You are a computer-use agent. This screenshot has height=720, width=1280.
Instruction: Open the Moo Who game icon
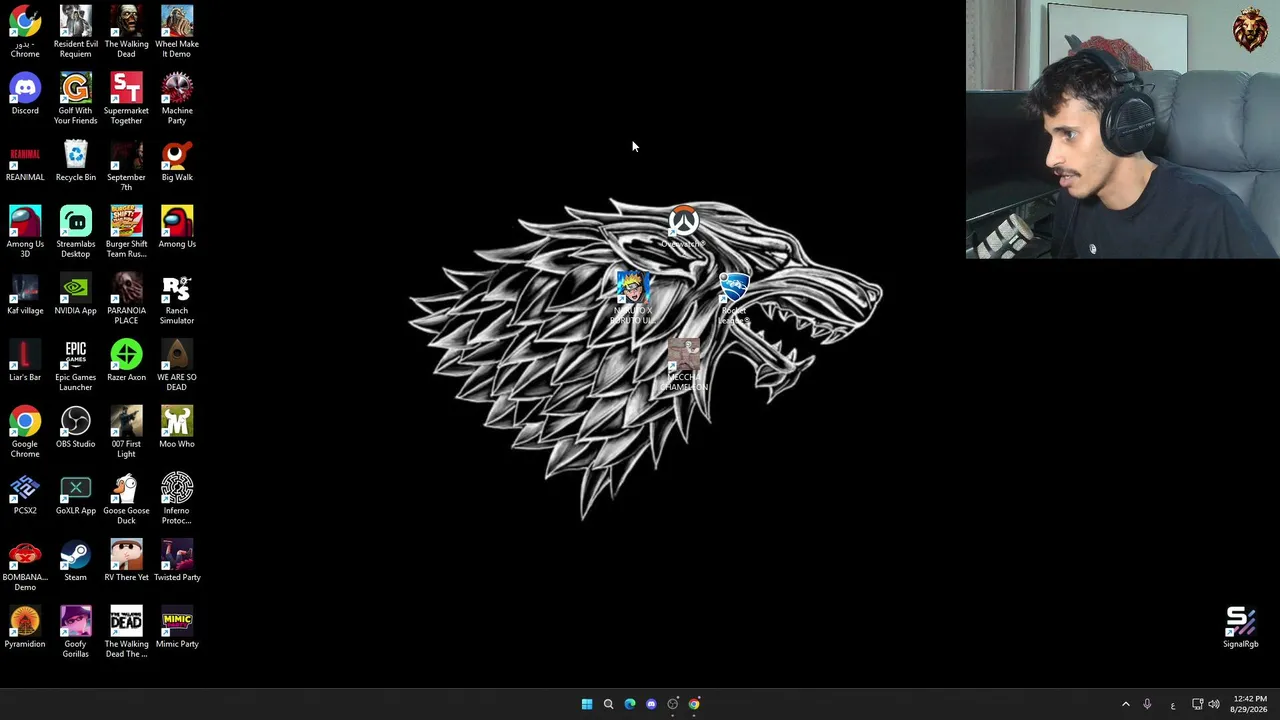click(177, 428)
